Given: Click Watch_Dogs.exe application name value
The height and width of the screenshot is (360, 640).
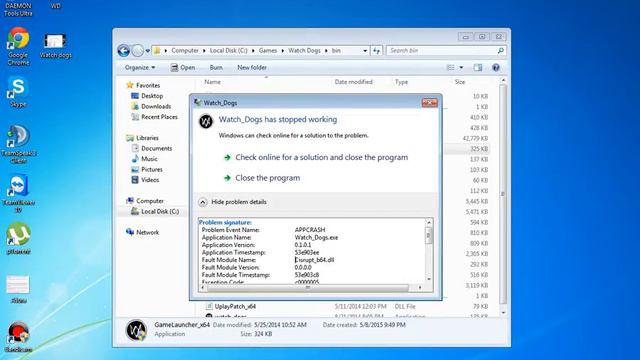Looking at the screenshot, I should 316,238.
